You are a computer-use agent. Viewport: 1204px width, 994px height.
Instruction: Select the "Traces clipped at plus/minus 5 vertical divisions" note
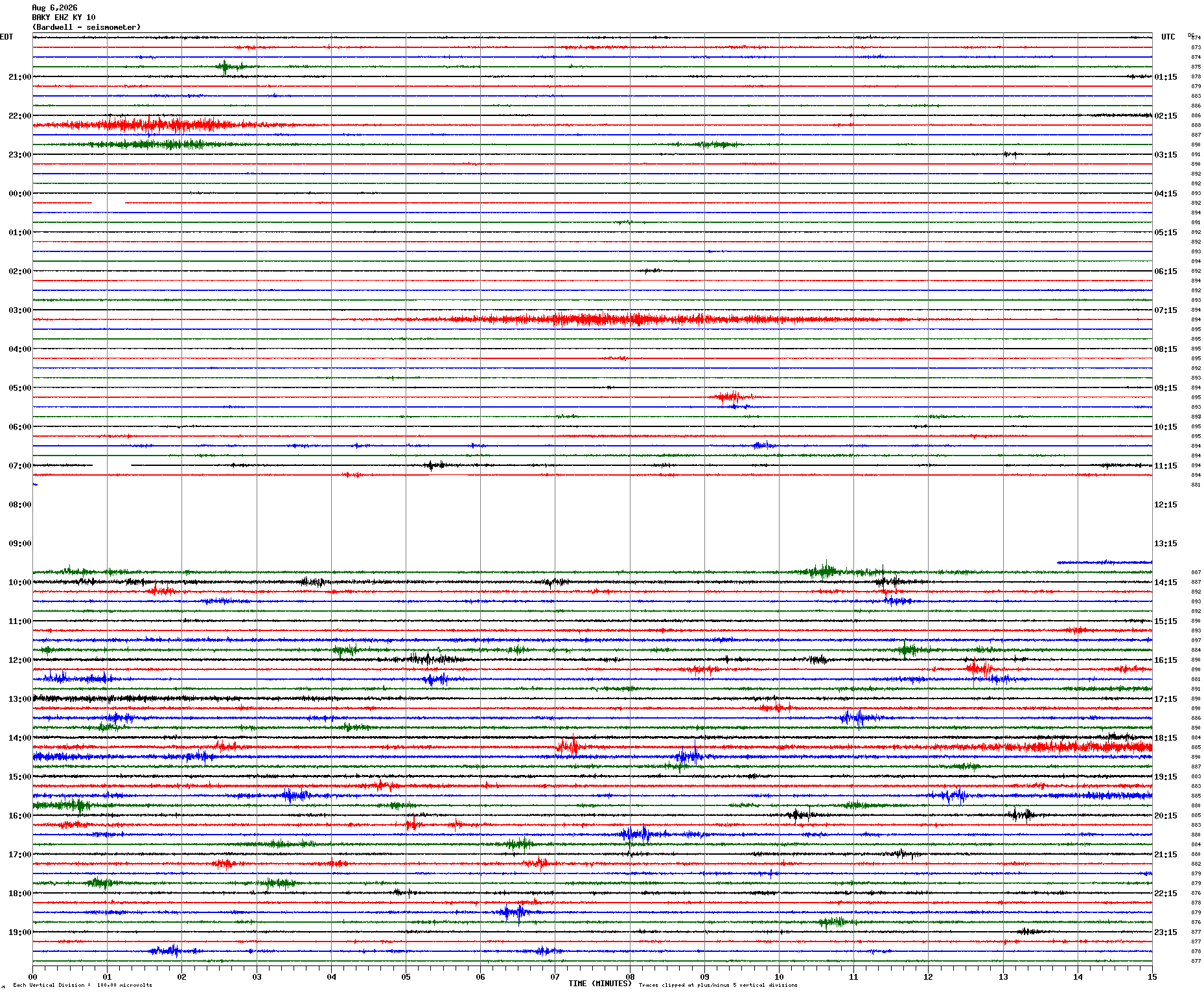pos(718,985)
